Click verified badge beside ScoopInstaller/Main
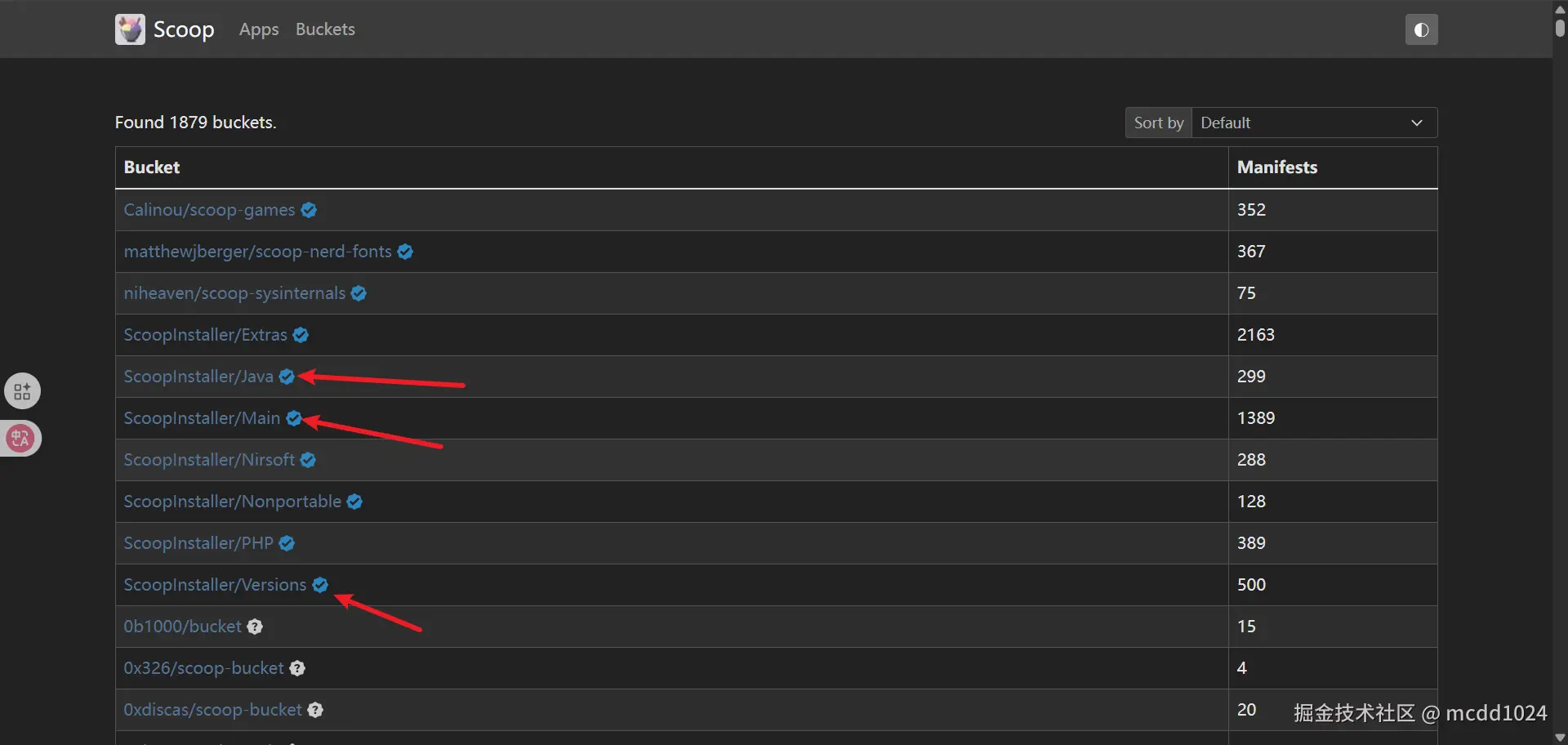1568x745 pixels. tap(294, 418)
